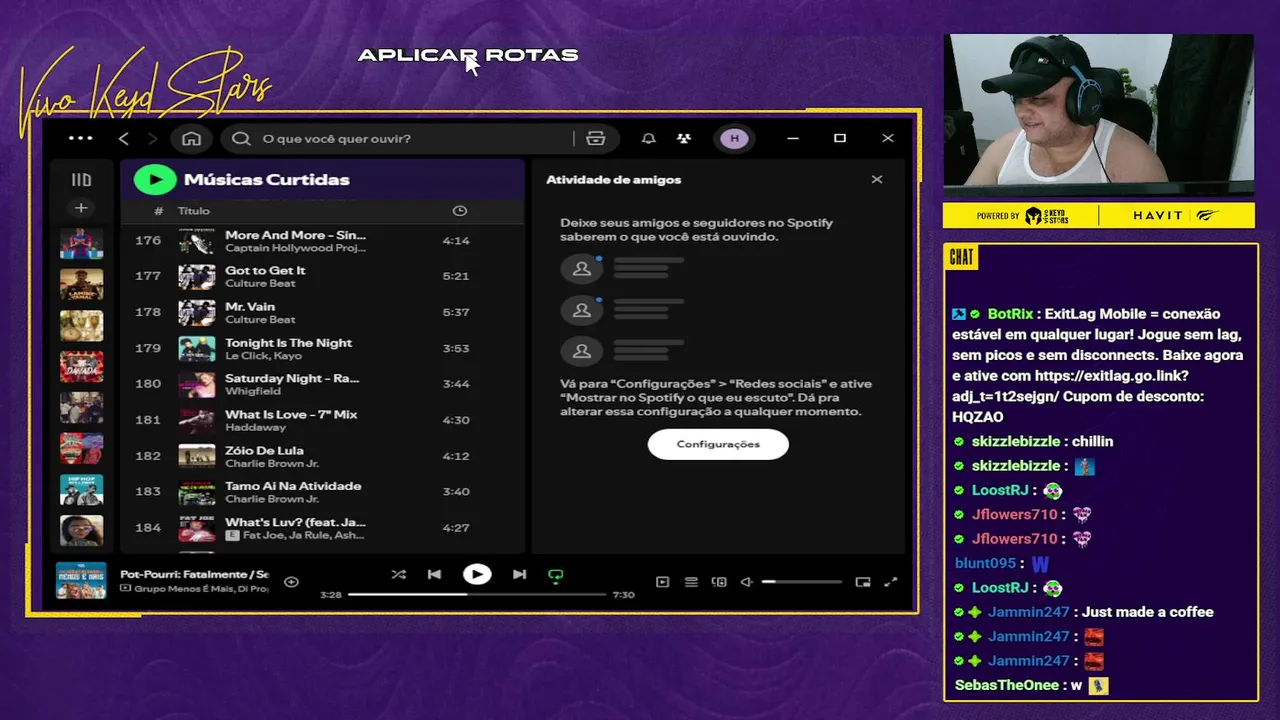The image size is (1280, 720).
Task: Click the blunt095 username in chat
Action: click(985, 563)
